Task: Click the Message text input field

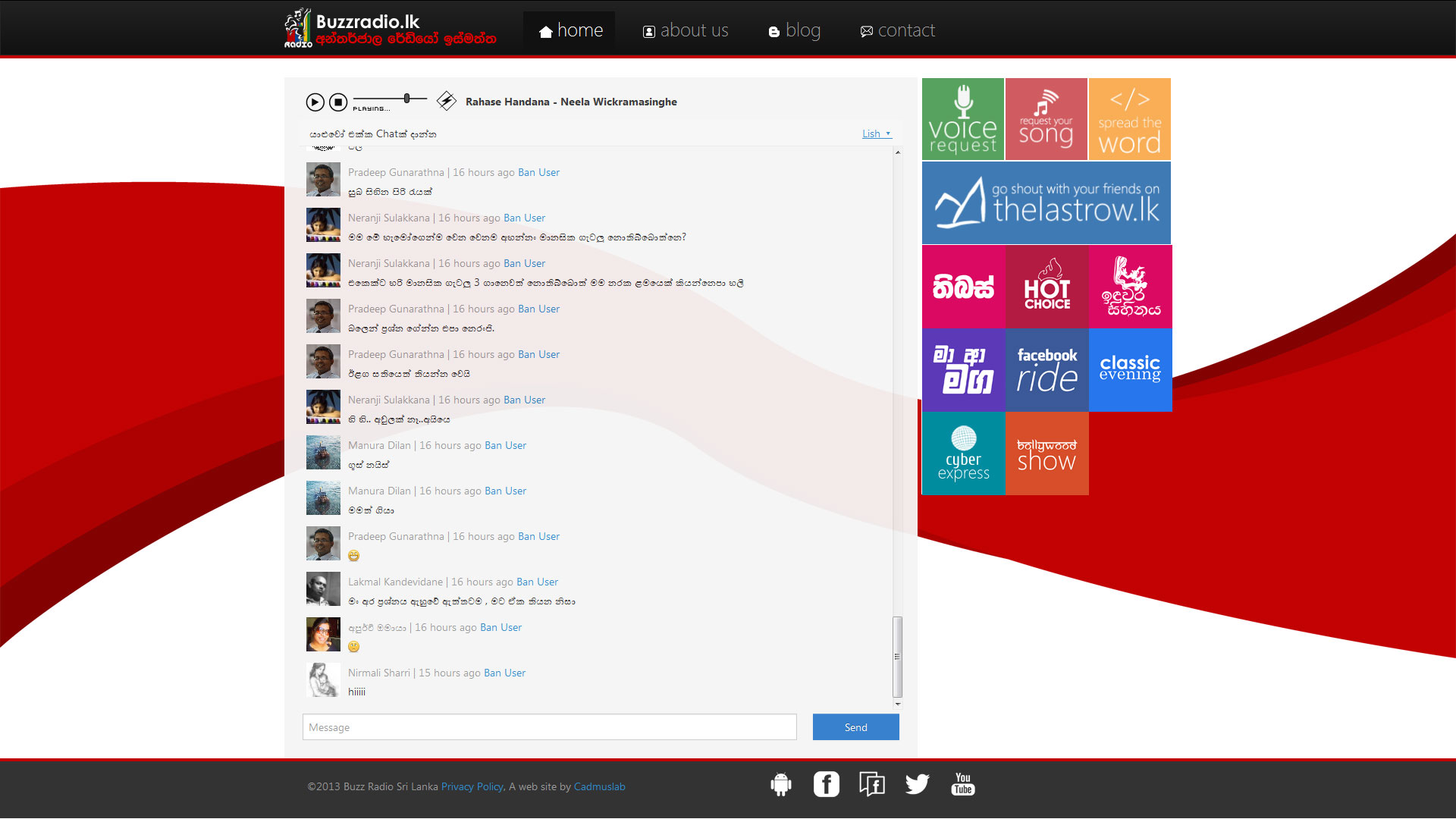Action: [549, 727]
